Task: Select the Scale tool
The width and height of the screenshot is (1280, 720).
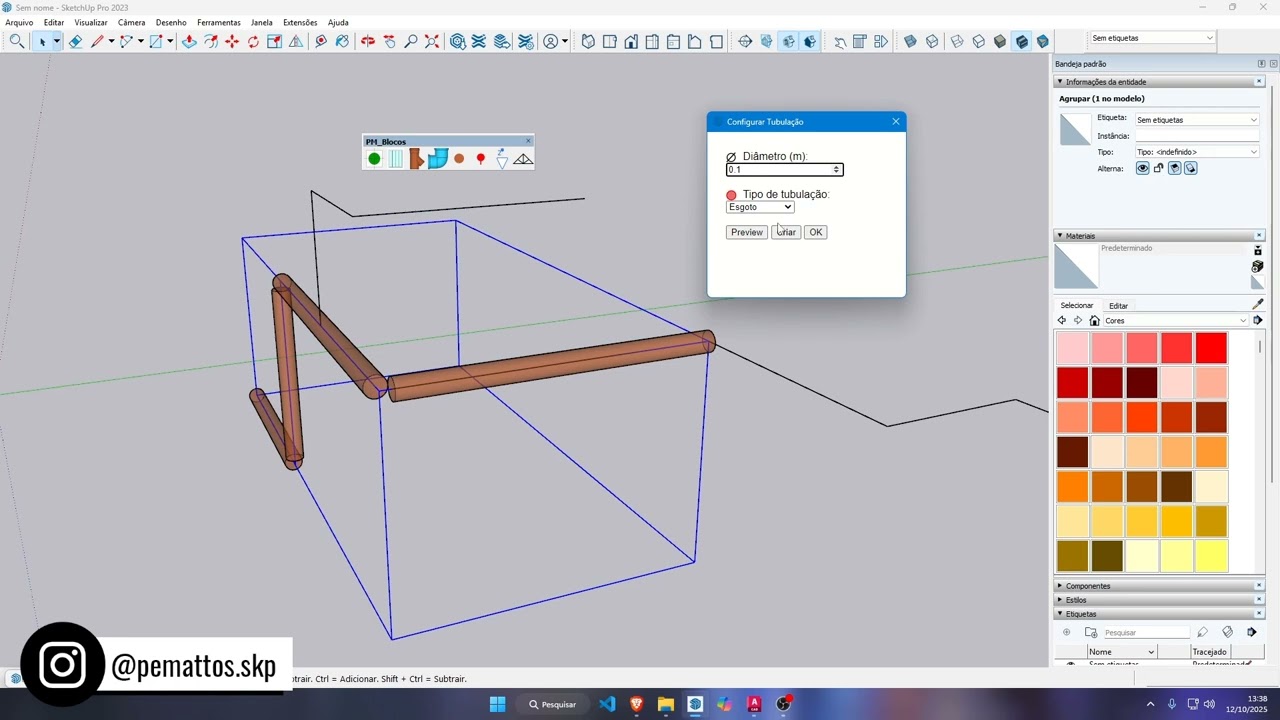Action: coord(274,41)
